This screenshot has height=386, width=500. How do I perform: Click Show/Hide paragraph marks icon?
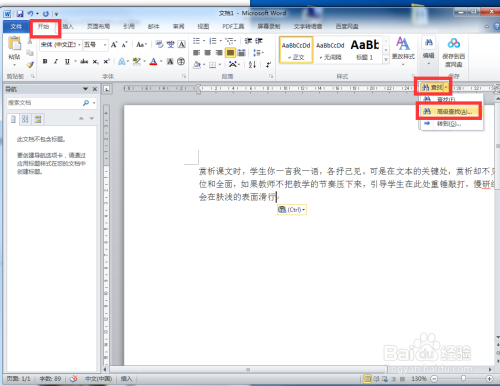268,65
